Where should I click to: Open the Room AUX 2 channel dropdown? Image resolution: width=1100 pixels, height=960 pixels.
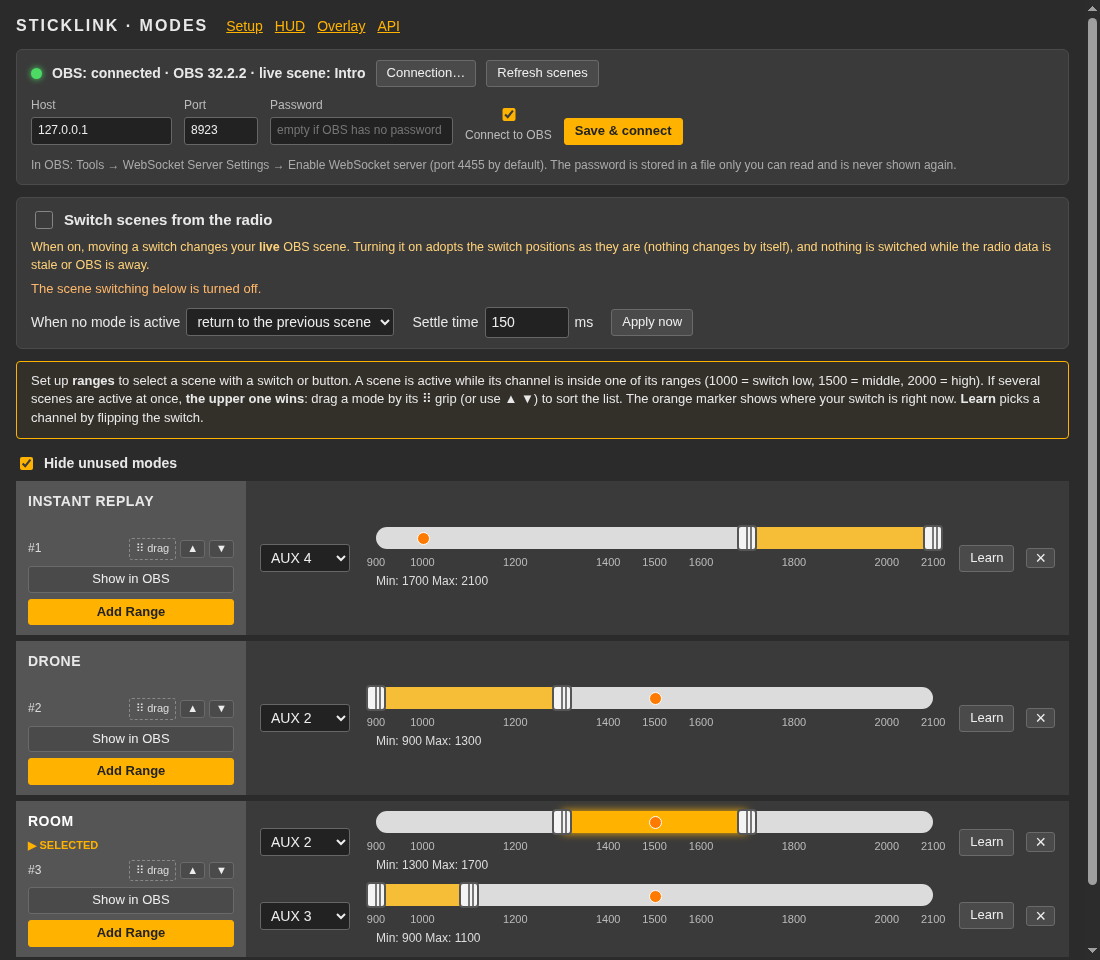(x=305, y=842)
